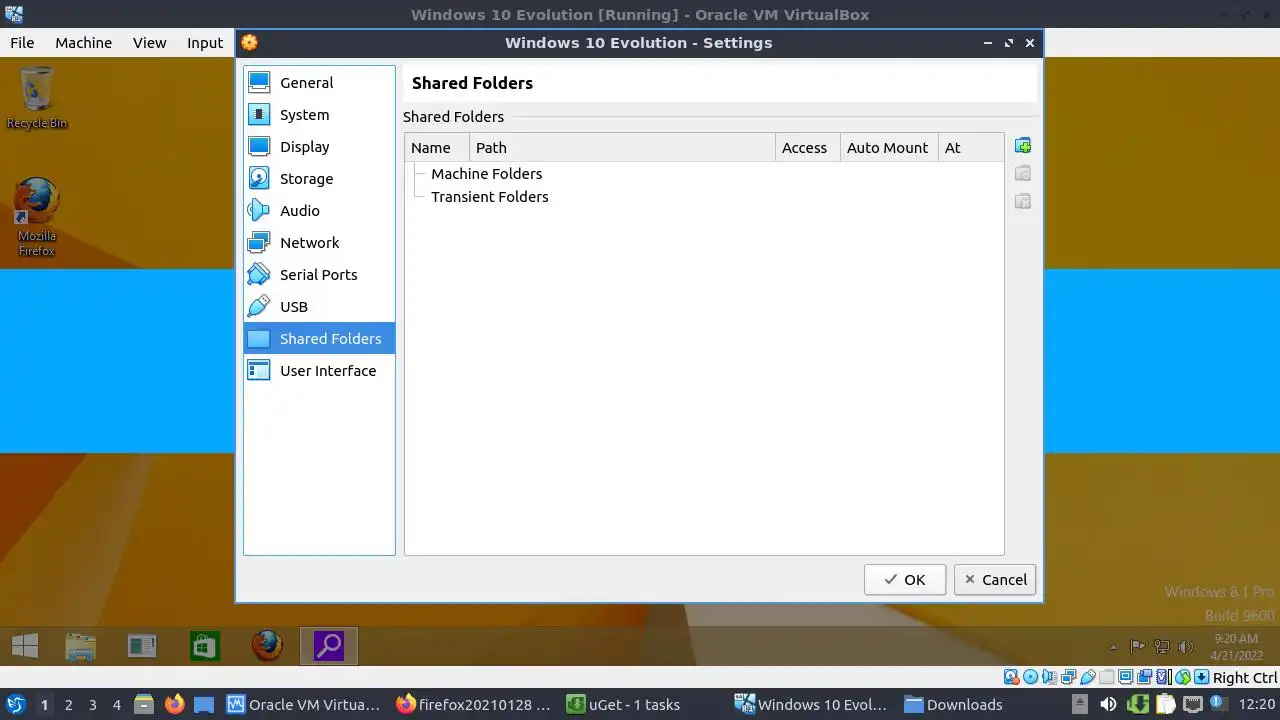Open System settings category
Viewport: 1280px width, 720px height.
click(319, 115)
